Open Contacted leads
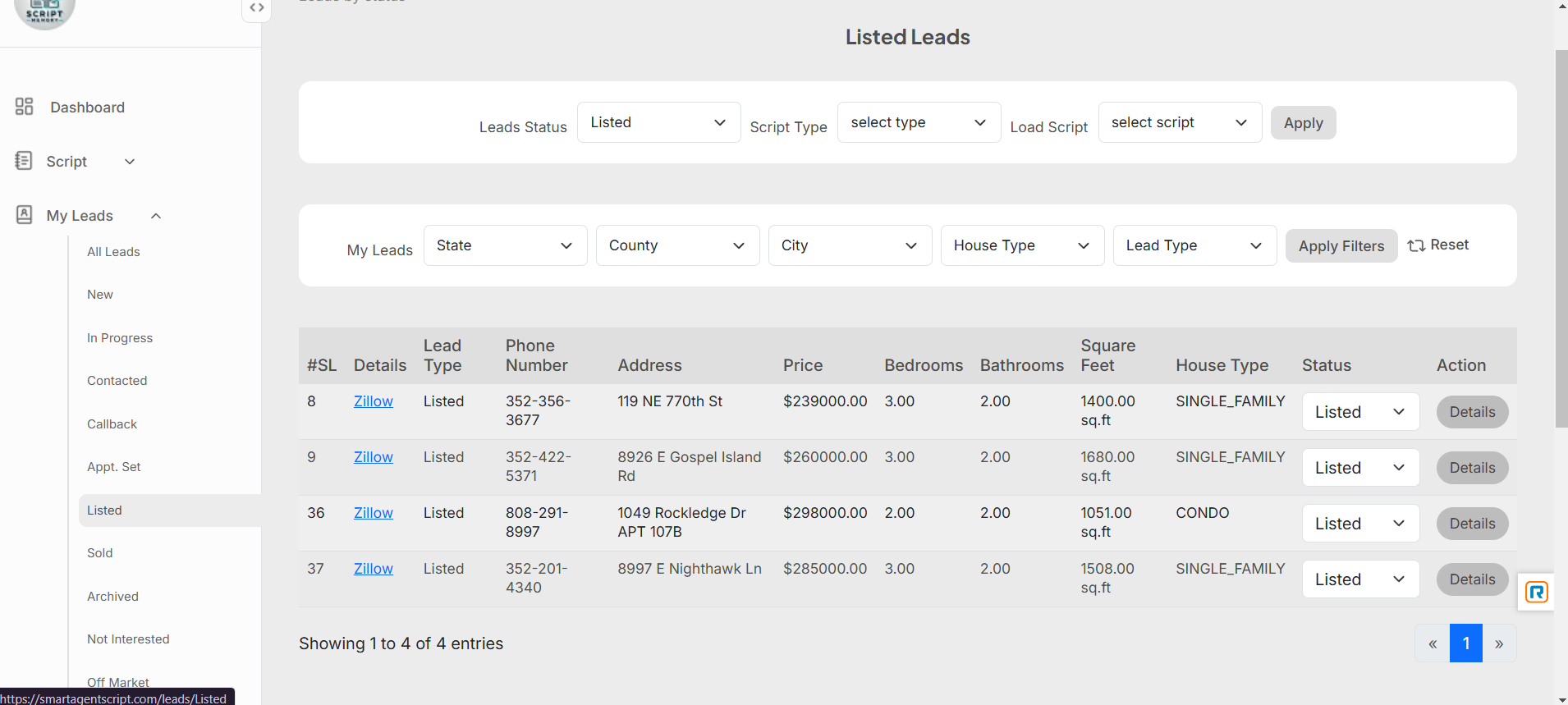Viewport: 1568px width, 705px height. click(117, 381)
